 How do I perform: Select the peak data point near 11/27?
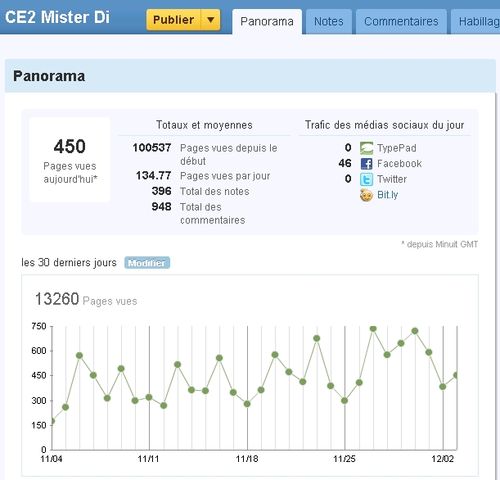tap(373, 329)
